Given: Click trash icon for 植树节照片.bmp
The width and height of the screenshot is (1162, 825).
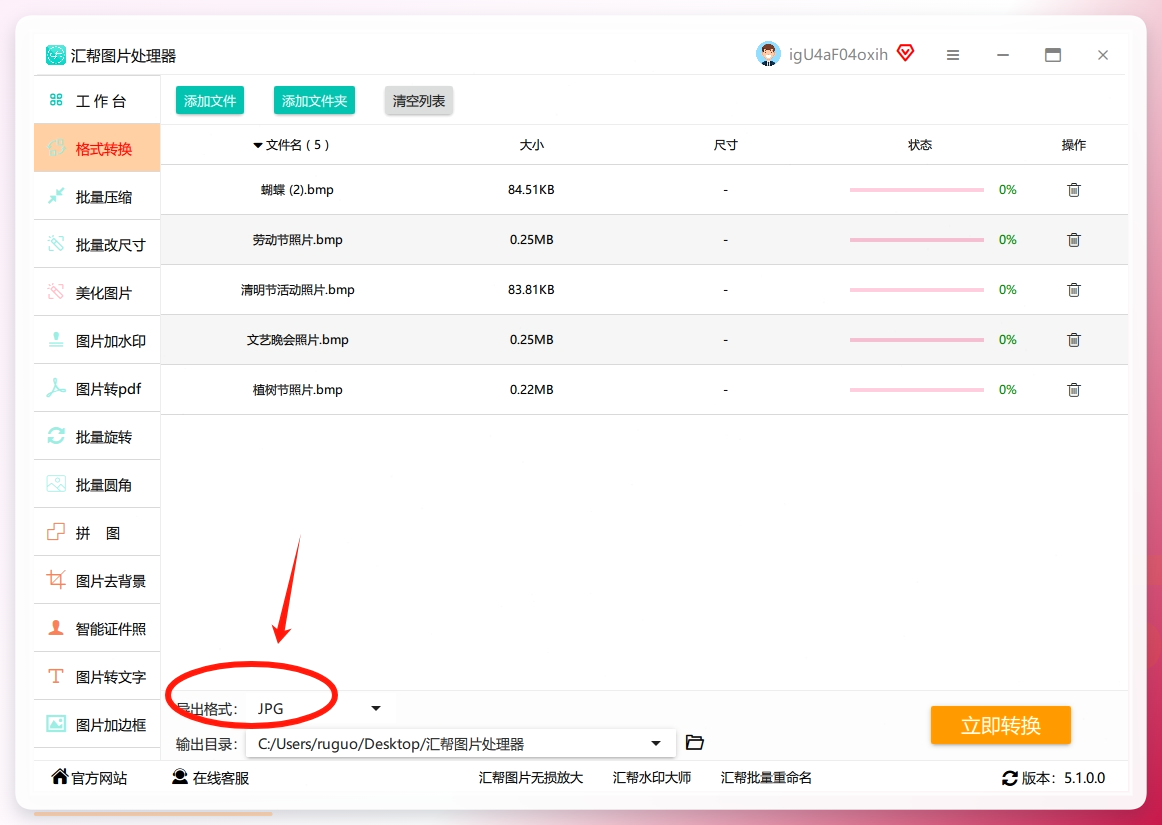Looking at the screenshot, I should (x=1073, y=390).
